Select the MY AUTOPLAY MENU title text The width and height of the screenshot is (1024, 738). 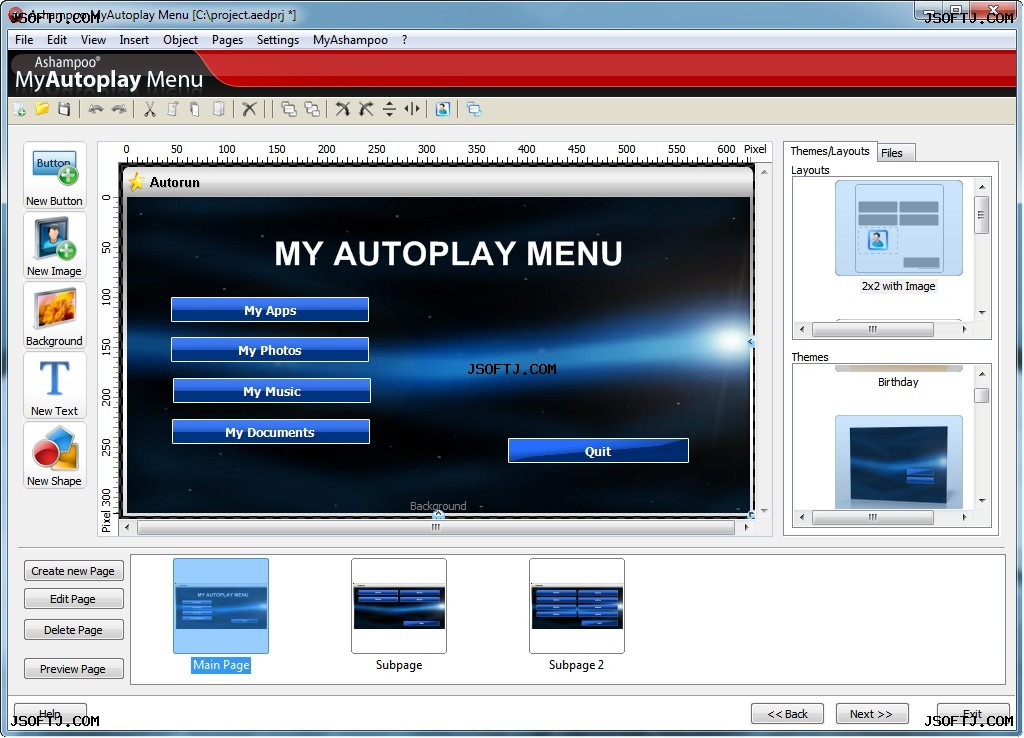(x=448, y=253)
